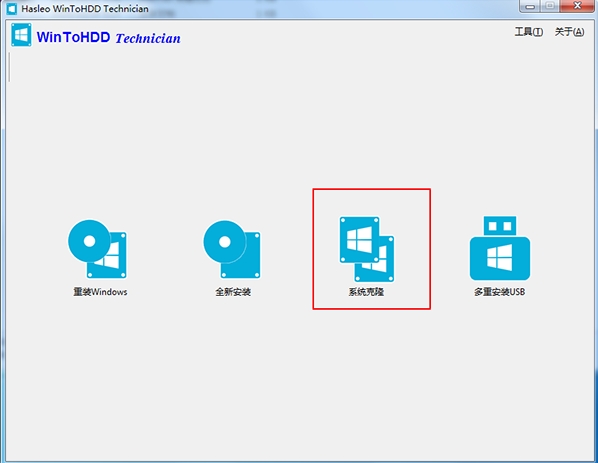Minimize the WinToHDD window
Screen dimensions: 598x463
(x=530, y=6)
